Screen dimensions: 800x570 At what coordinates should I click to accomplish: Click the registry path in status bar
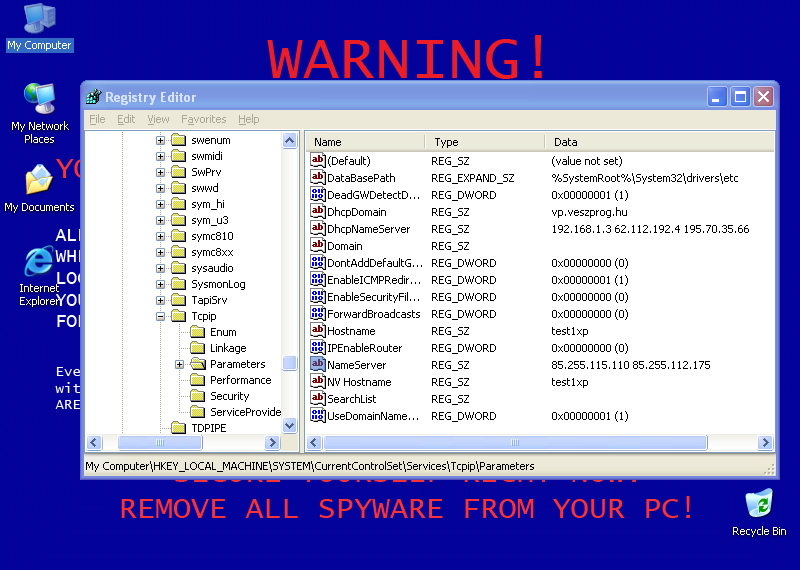coord(310,466)
